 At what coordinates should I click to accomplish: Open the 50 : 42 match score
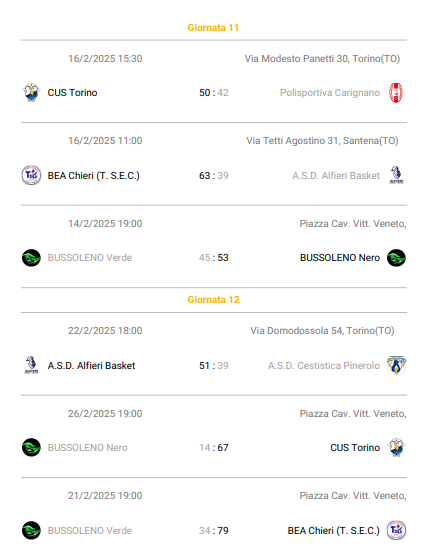(214, 93)
